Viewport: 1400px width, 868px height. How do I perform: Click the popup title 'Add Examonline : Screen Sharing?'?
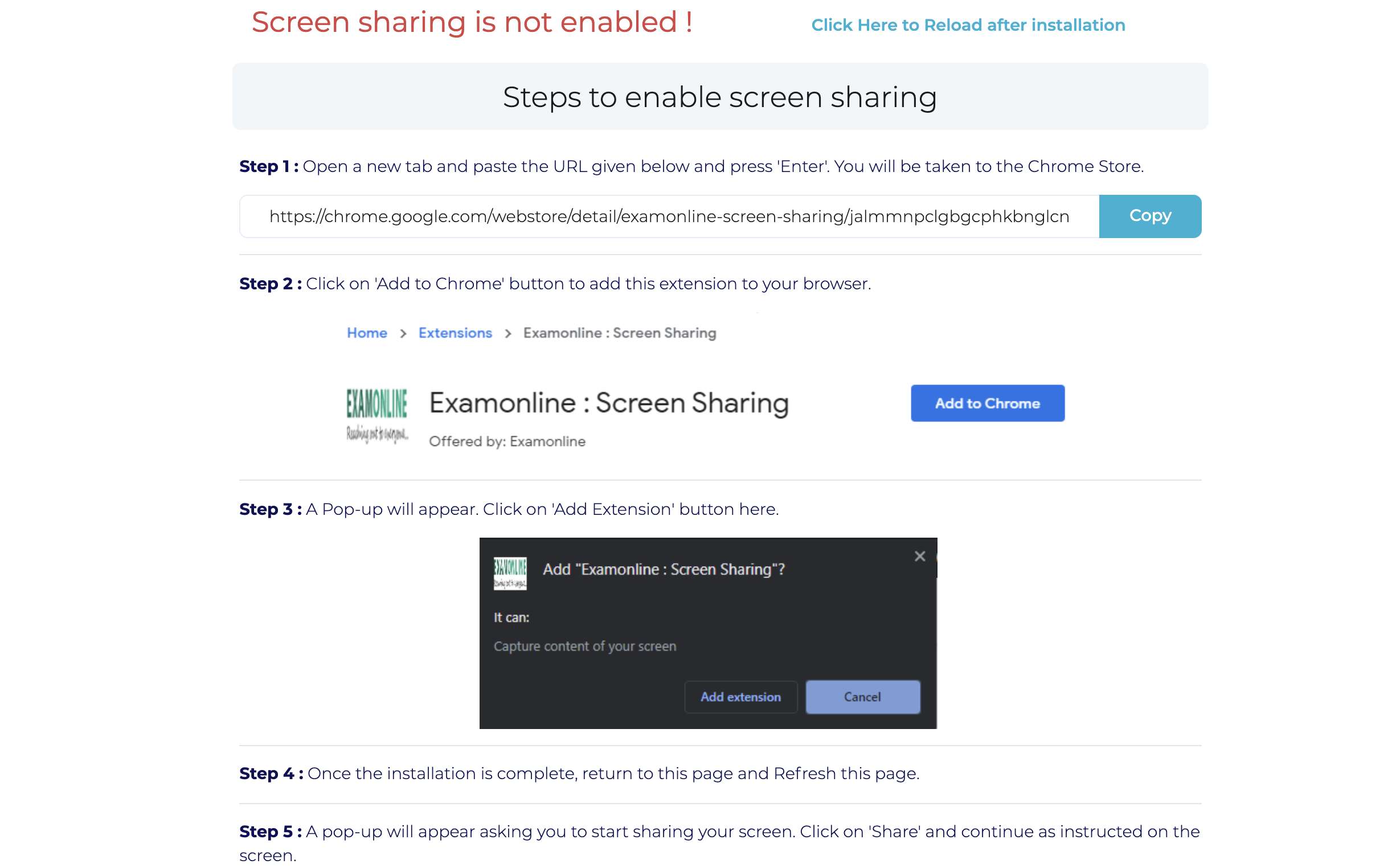point(664,569)
